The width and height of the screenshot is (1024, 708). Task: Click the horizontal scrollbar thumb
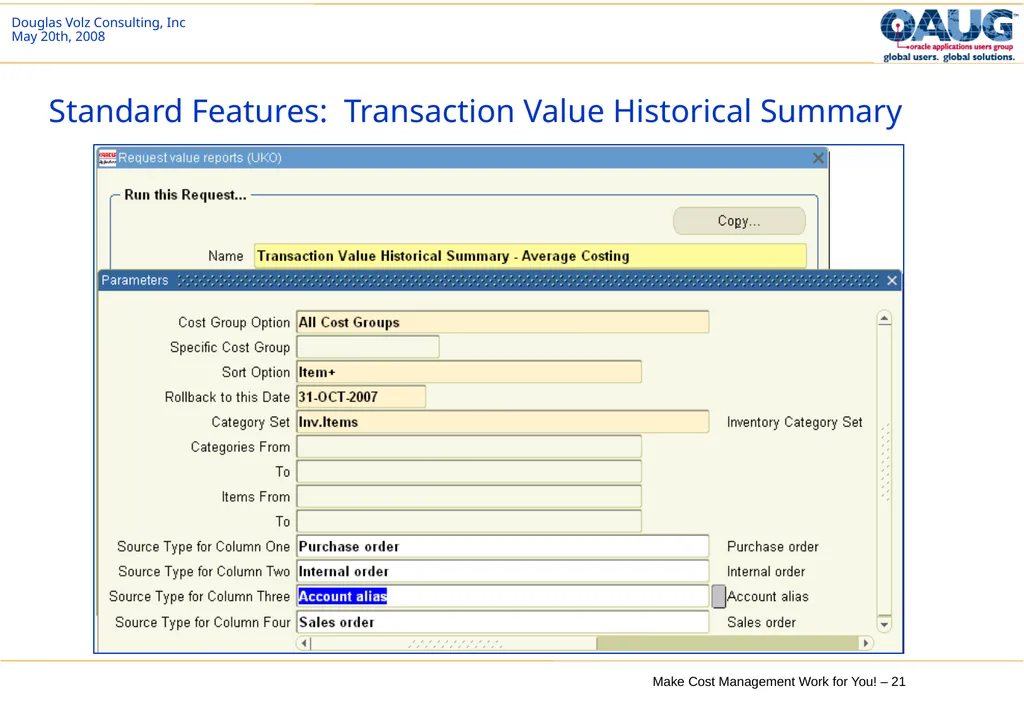click(x=454, y=643)
